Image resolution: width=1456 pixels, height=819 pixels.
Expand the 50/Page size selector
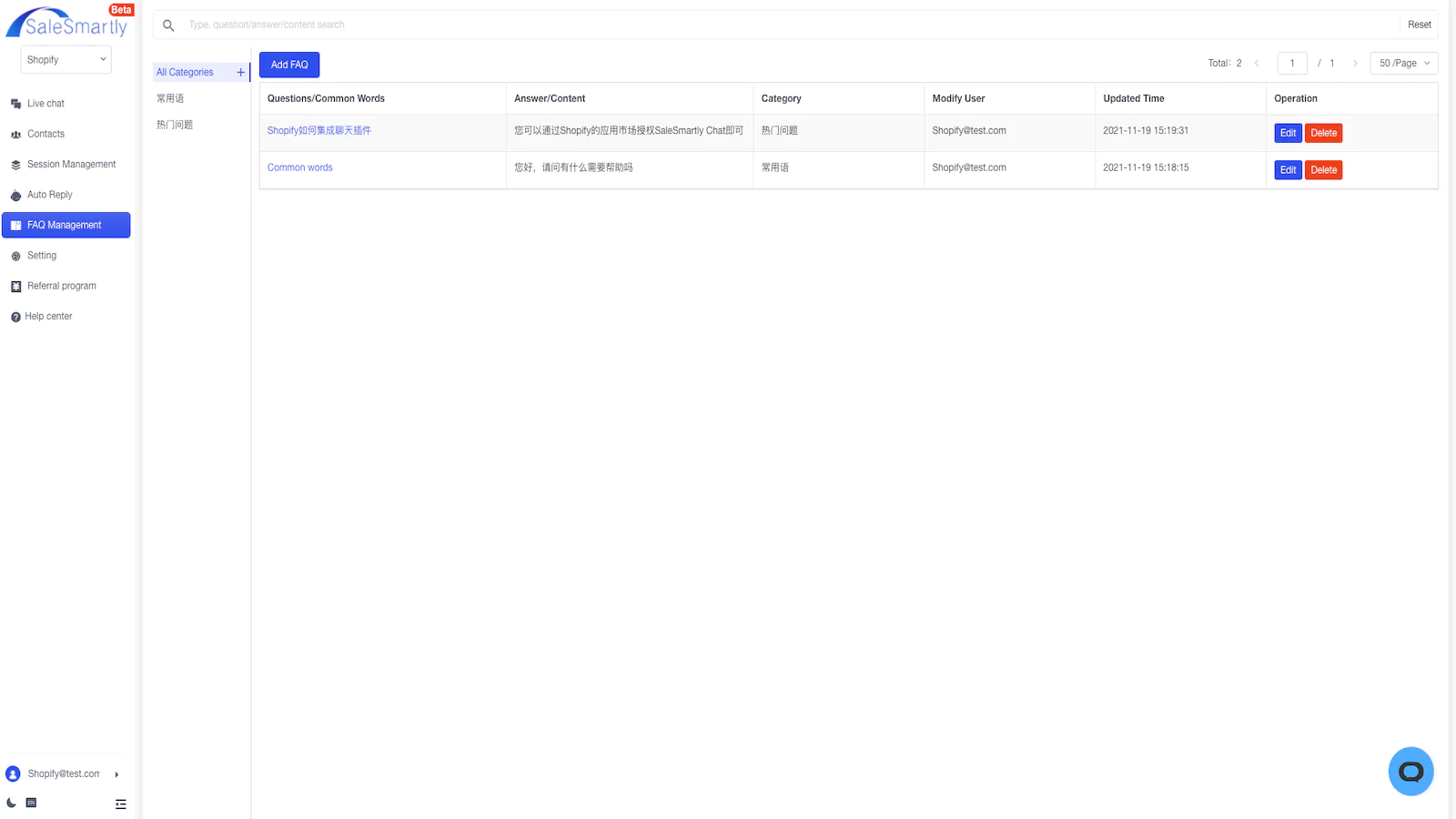pos(1403,64)
